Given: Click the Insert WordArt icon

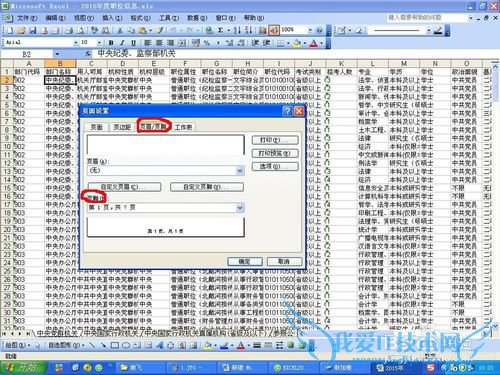Looking at the screenshot, I should pos(159,345).
